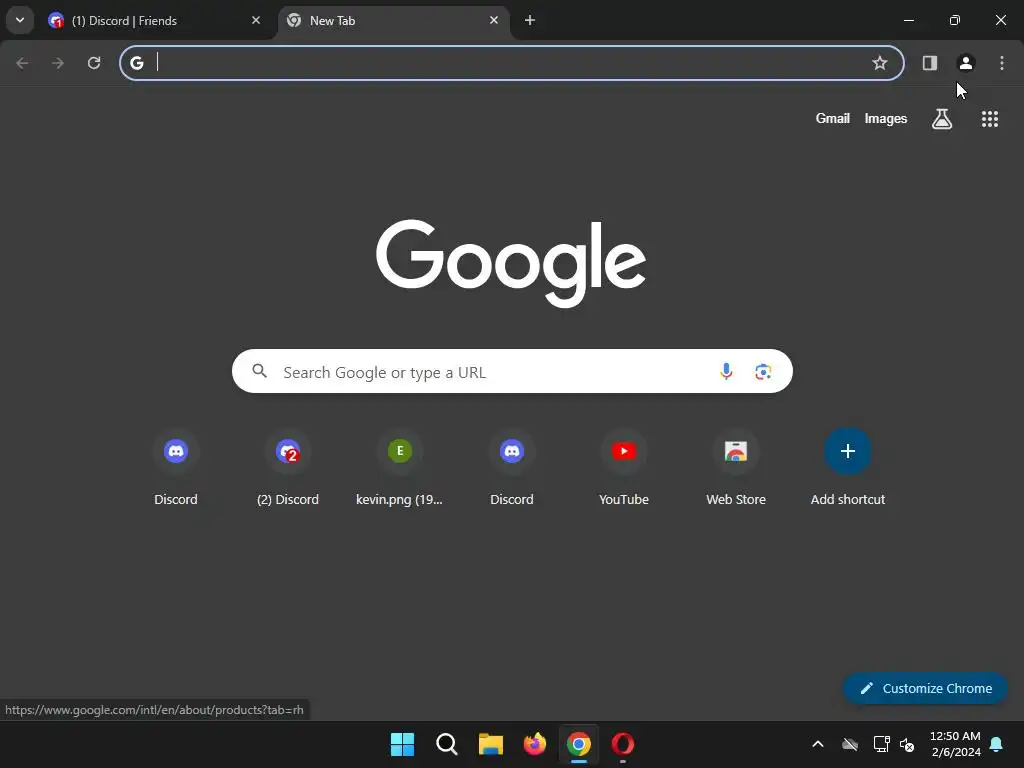Bookmark this tab with the star icon
Viewport: 1024px width, 768px height.
[x=880, y=63]
